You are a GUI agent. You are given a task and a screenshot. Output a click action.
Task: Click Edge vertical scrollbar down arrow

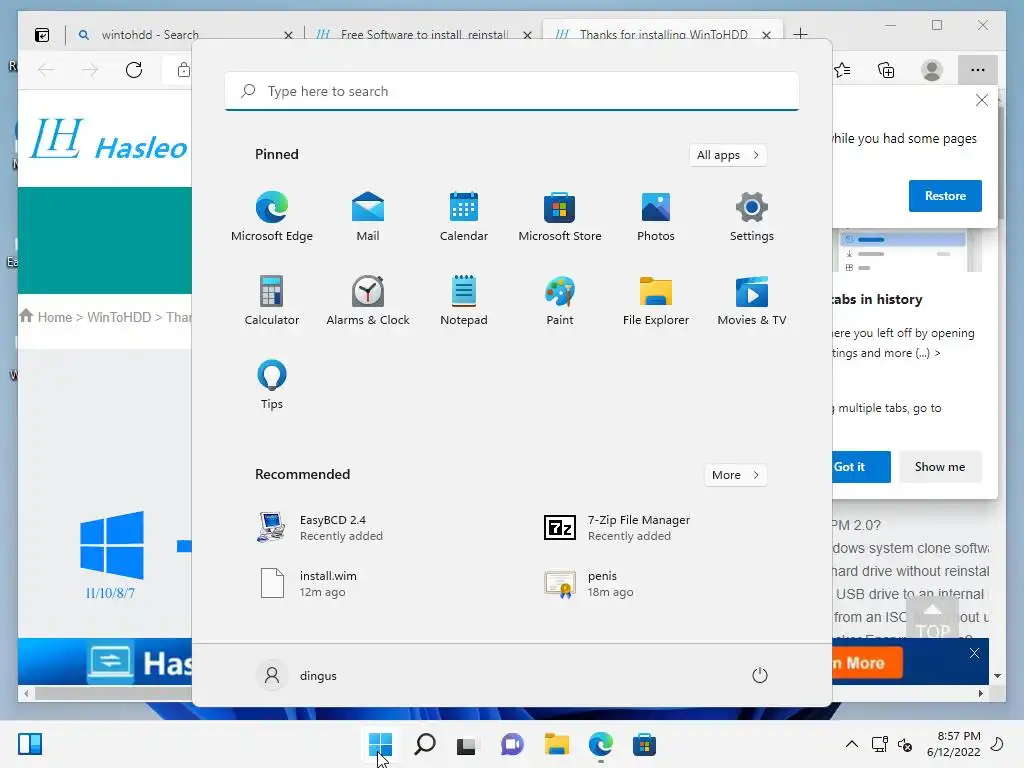997,676
